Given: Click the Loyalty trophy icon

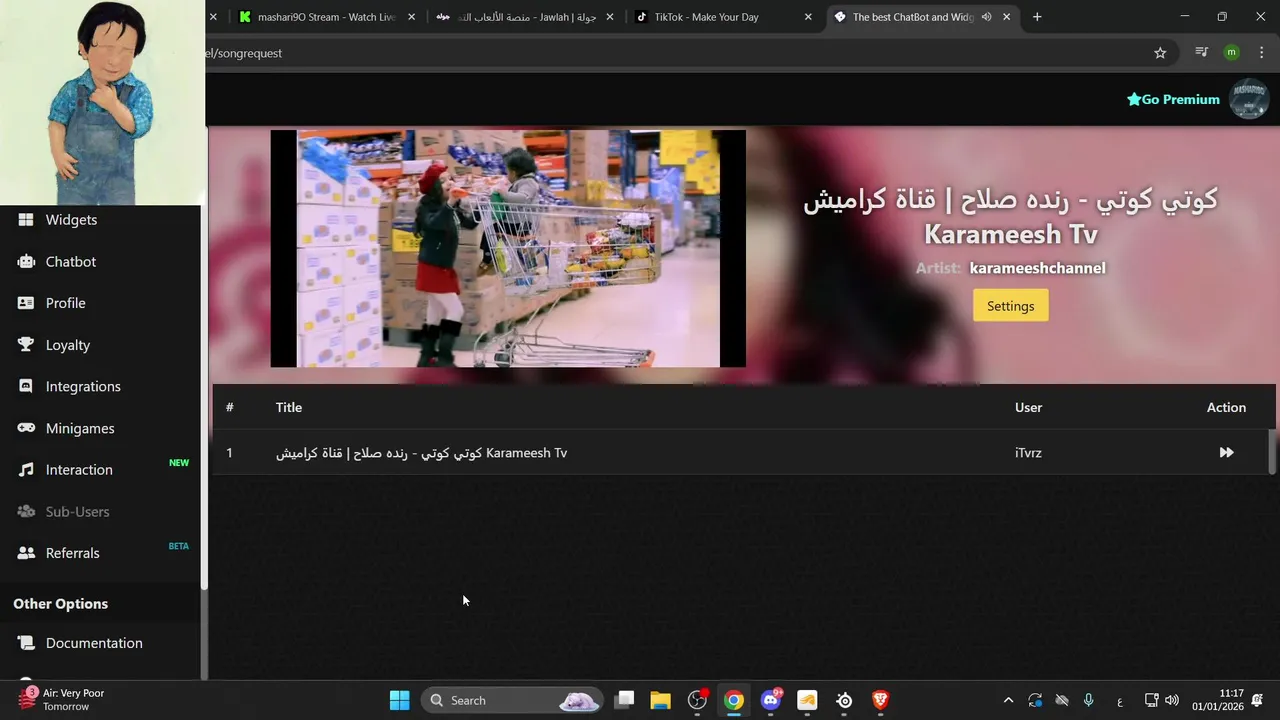Looking at the screenshot, I should coord(26,345).
